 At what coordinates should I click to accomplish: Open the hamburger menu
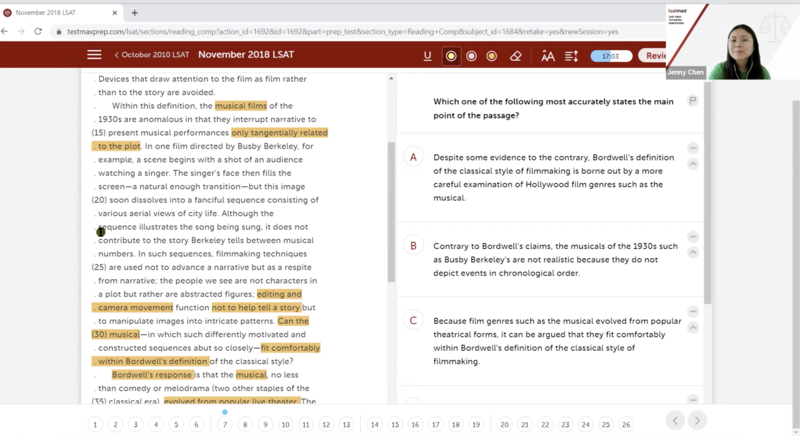[94, 55]
